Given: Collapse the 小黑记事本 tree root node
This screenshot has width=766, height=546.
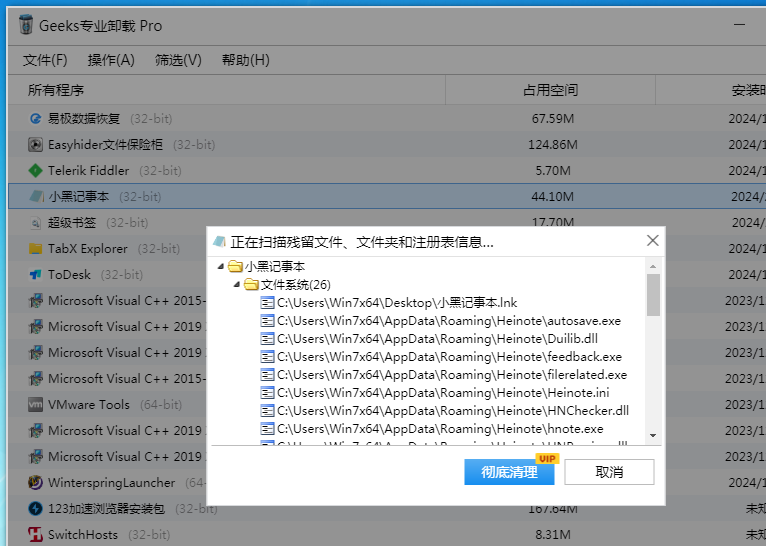Looking at the screenshot, I should coord(221,267).
